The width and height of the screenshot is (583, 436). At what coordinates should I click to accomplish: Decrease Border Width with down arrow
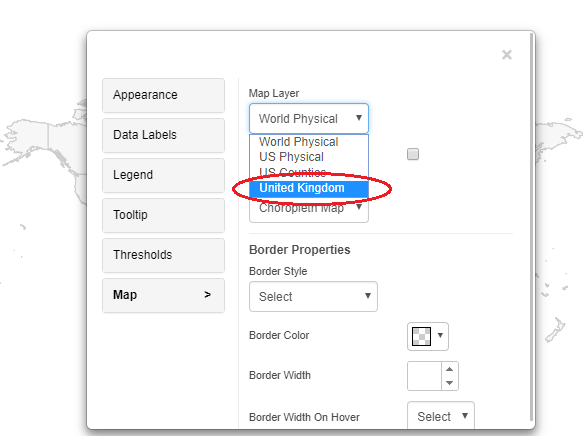point(450,383)
